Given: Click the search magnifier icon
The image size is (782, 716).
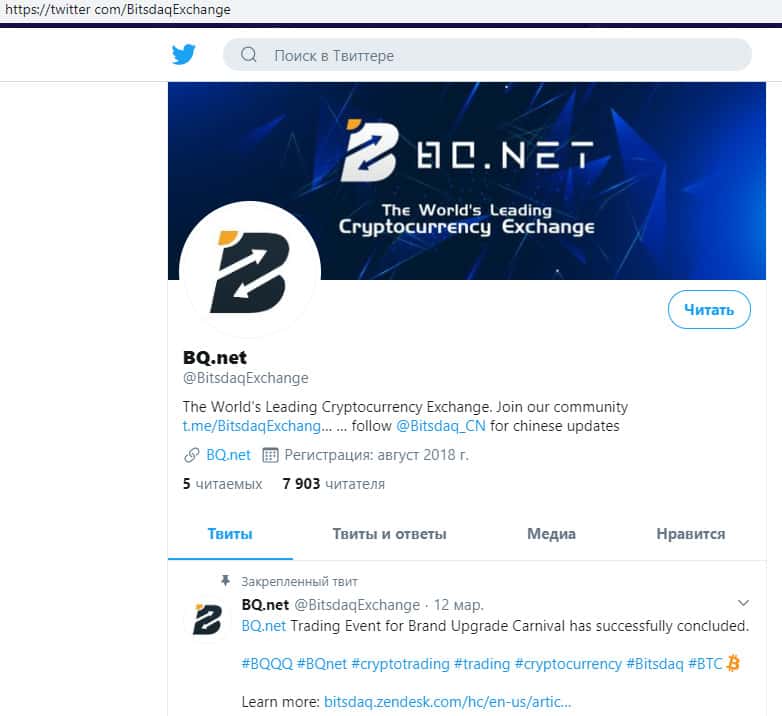Looking at the screenshot, I should point(249,55).
